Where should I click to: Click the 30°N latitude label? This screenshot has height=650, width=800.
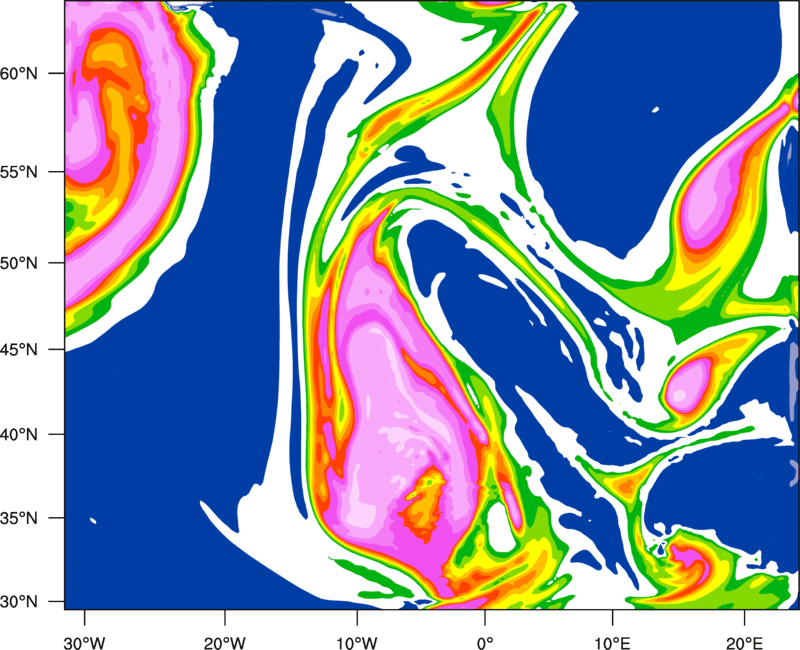click(19, 602)
